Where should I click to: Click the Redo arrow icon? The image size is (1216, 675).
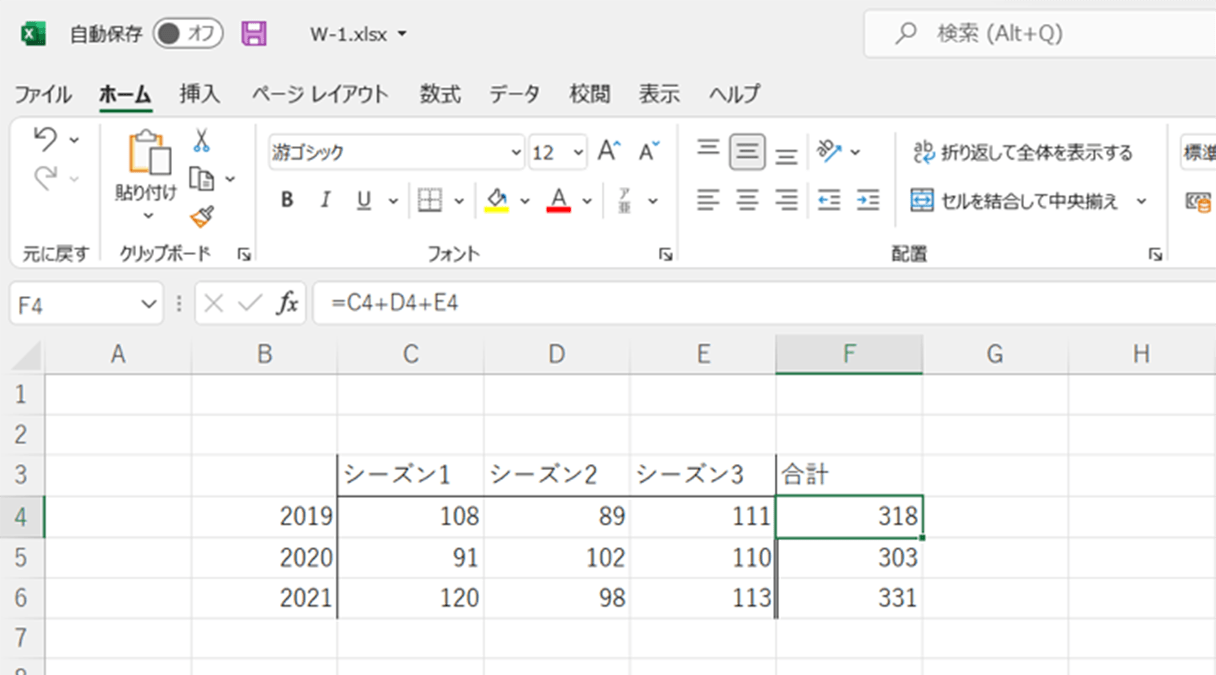coord(45,178)
